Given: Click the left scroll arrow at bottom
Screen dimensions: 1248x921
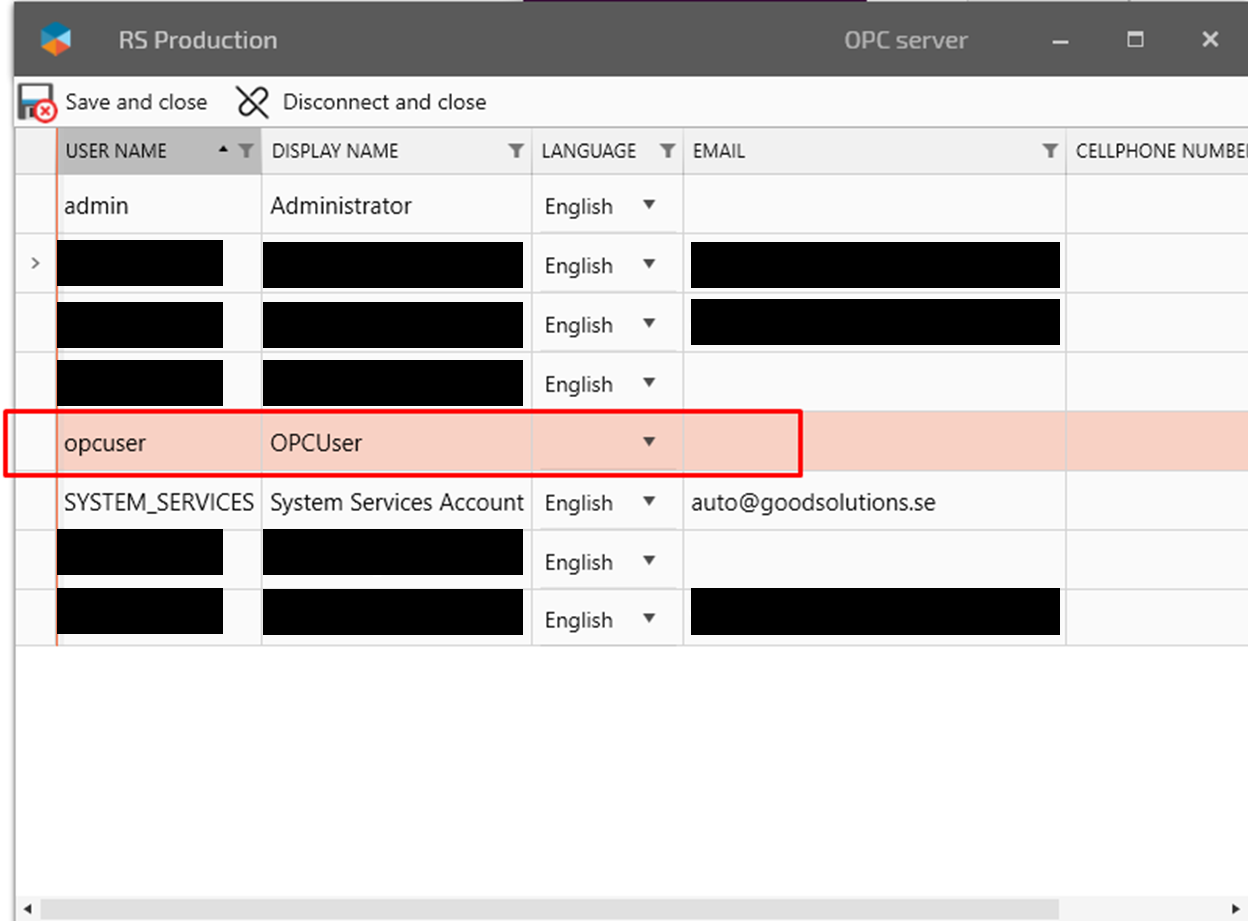Looking at the screenshot, I should coord(26,910).
